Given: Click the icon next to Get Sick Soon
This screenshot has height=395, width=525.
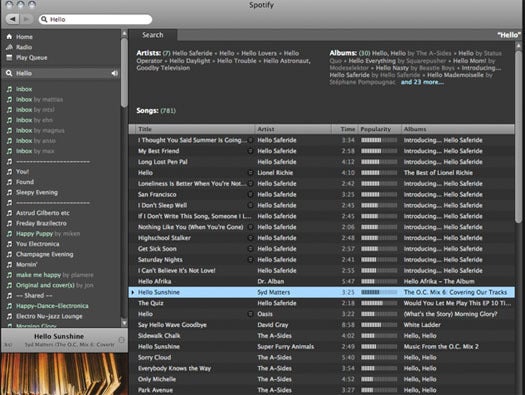Looking at the screenshot, I should tap(250, 249).
